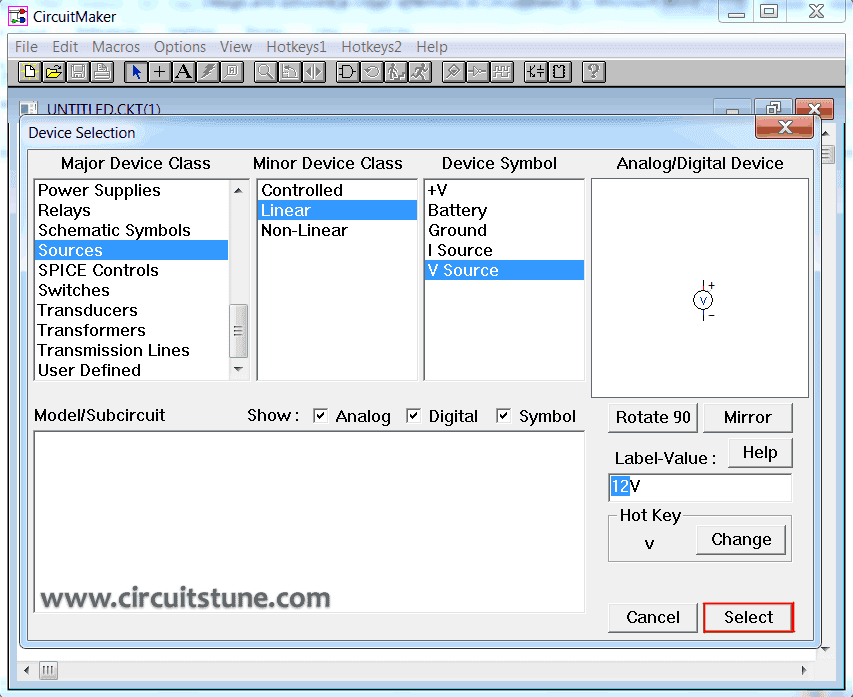The width and height of the screenshot is (853, 697).
Task: Select the Wire tool plus icon
Action: (x=159, y=71)
